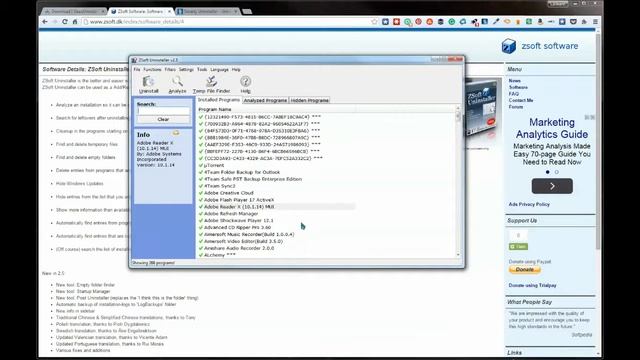Open the Chrome hamburger menu

tap(595, 22)
